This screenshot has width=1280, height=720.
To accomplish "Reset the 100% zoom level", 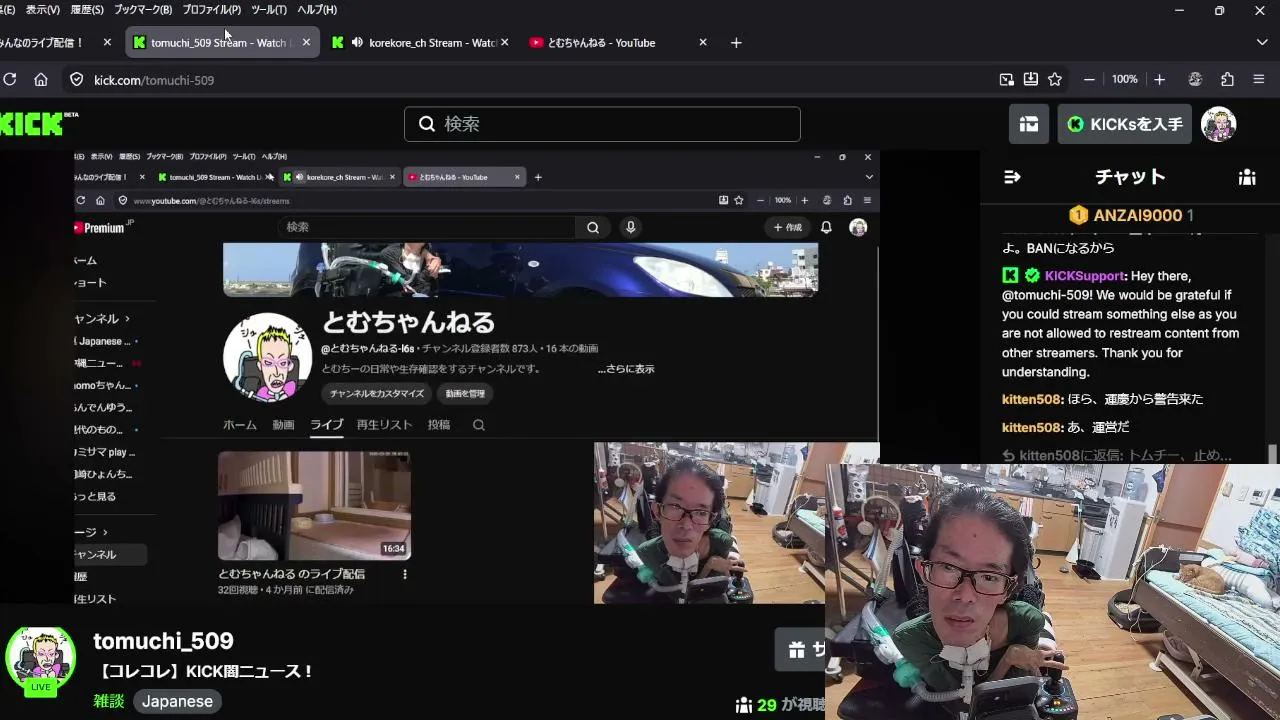I will (1124, 79).
